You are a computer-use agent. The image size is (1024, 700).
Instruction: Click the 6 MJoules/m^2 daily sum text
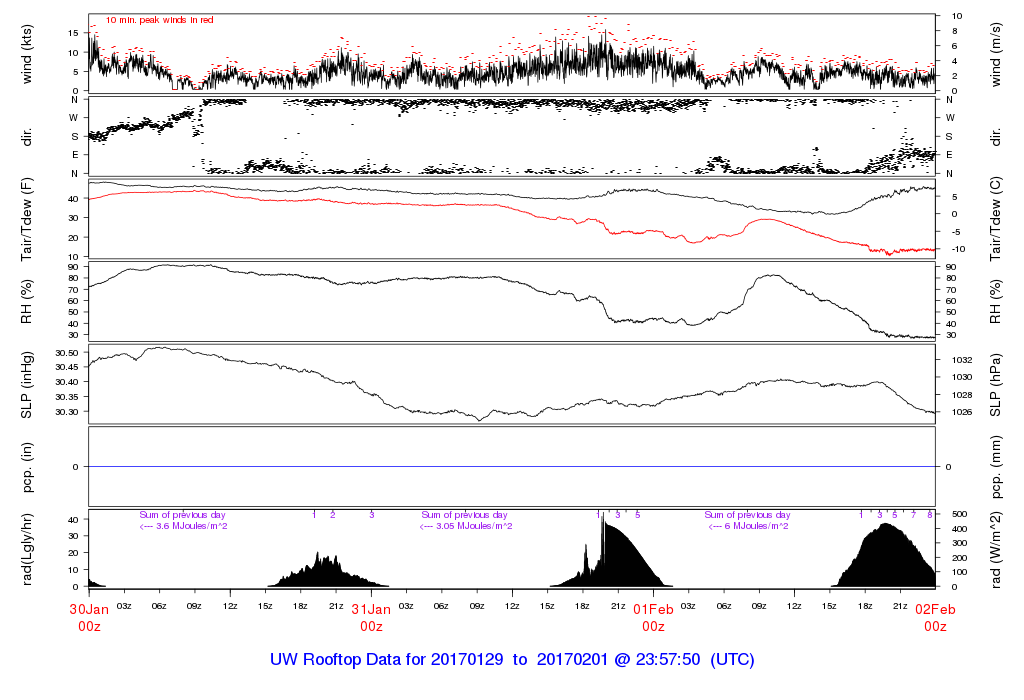tap(750, 526)
